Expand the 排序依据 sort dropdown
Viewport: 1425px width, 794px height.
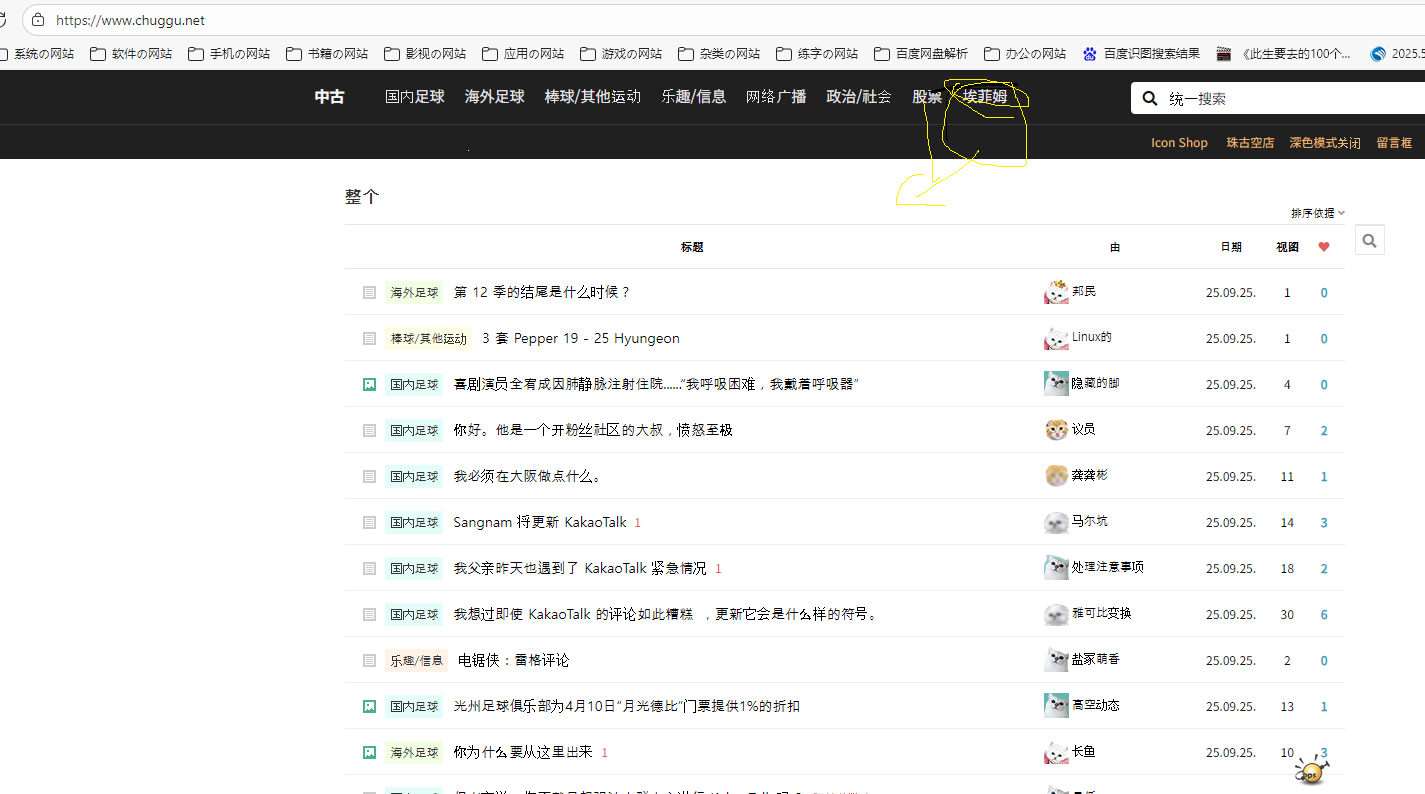pos(1317,213)
